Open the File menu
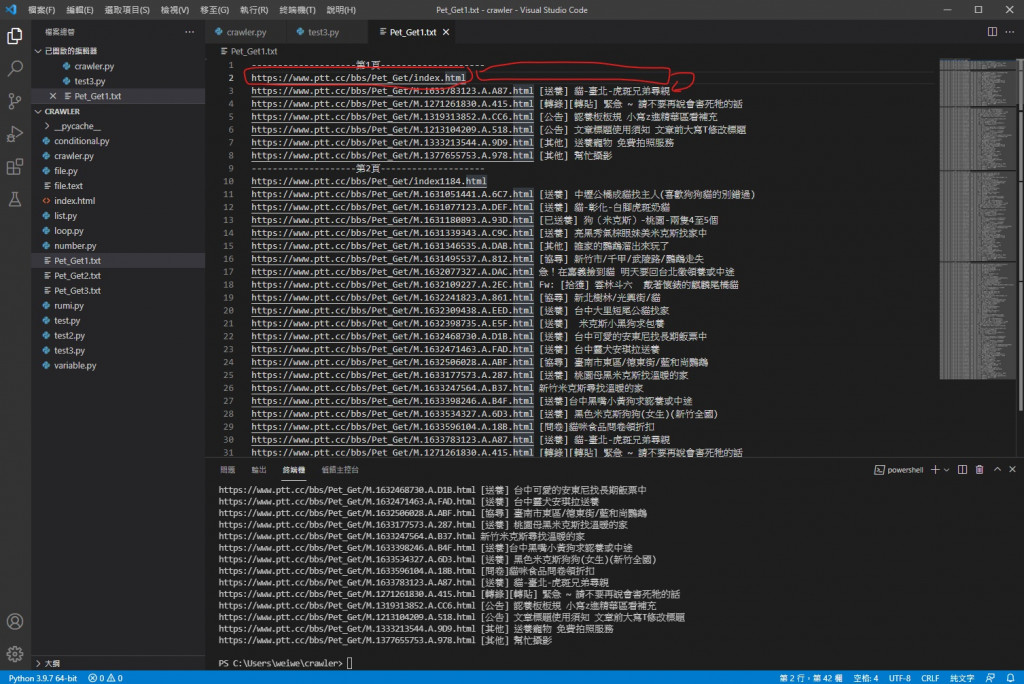The height and width of the screenshot is (684, 1024). (41, 10)
